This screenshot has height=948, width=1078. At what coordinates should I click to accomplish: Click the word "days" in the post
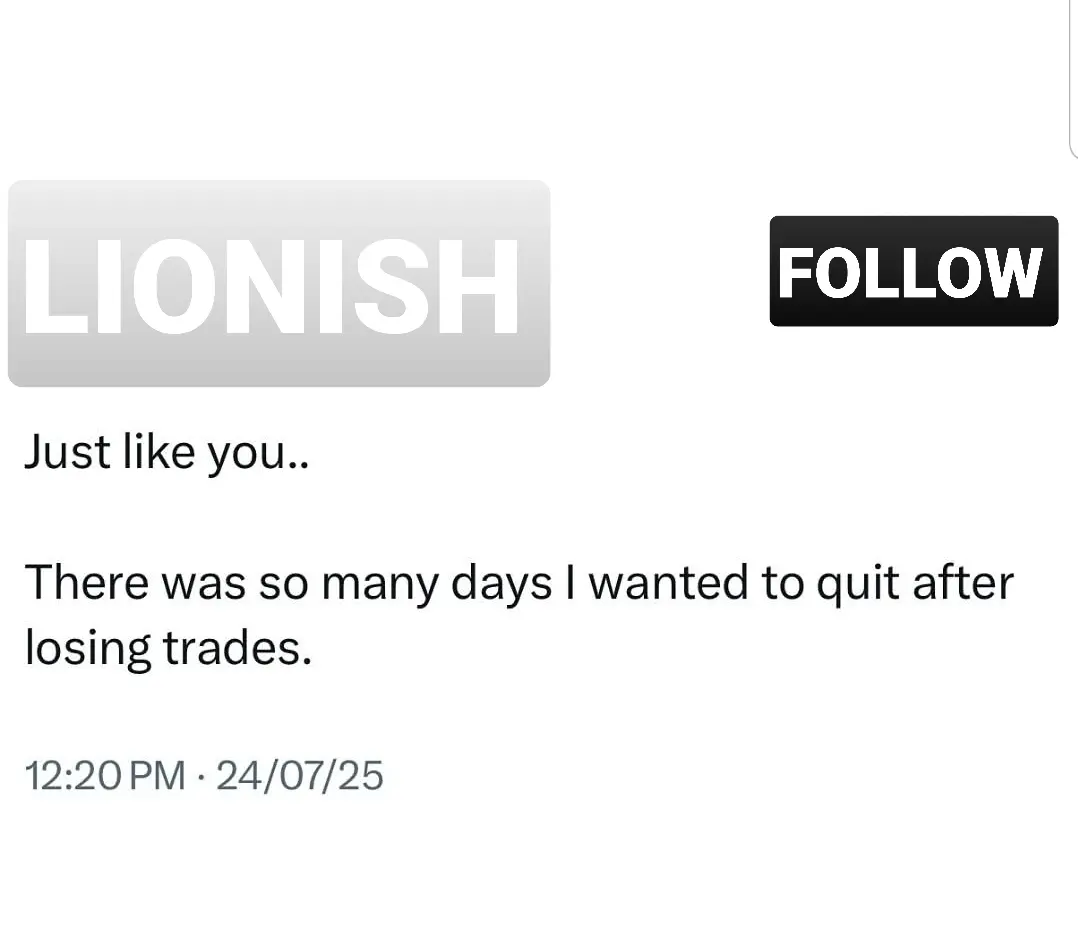point(501,584)
